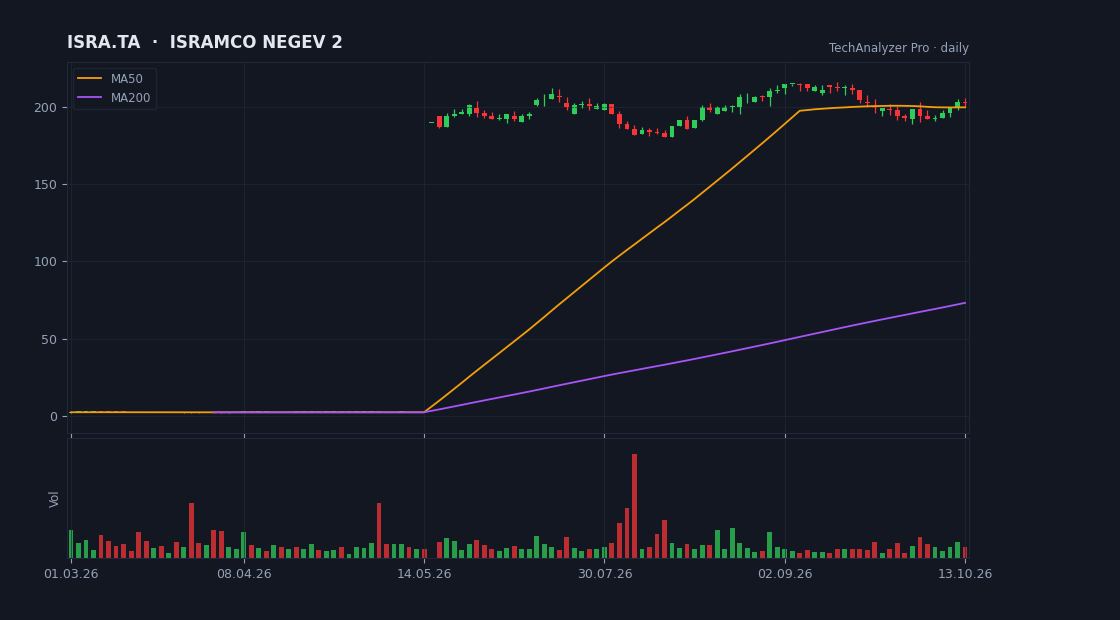This screenshot has height=620, width=1120.
Task: Click the 08.04.26 date label
Action: pos(244,574)
